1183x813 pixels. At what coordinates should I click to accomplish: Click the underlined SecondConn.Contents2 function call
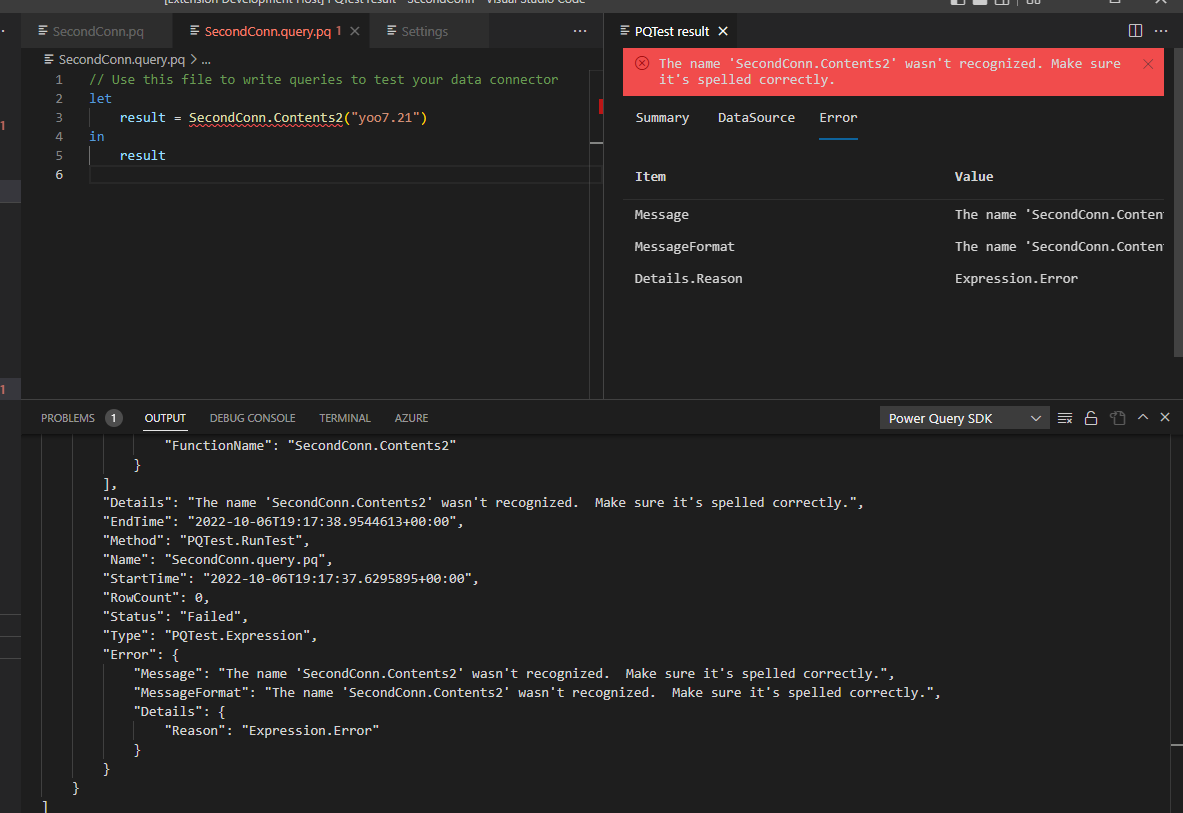pos(266,118)
